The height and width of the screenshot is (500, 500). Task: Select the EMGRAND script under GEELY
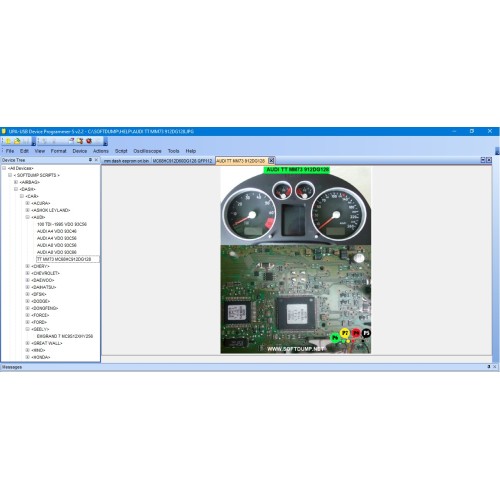[x=65, y=336]
